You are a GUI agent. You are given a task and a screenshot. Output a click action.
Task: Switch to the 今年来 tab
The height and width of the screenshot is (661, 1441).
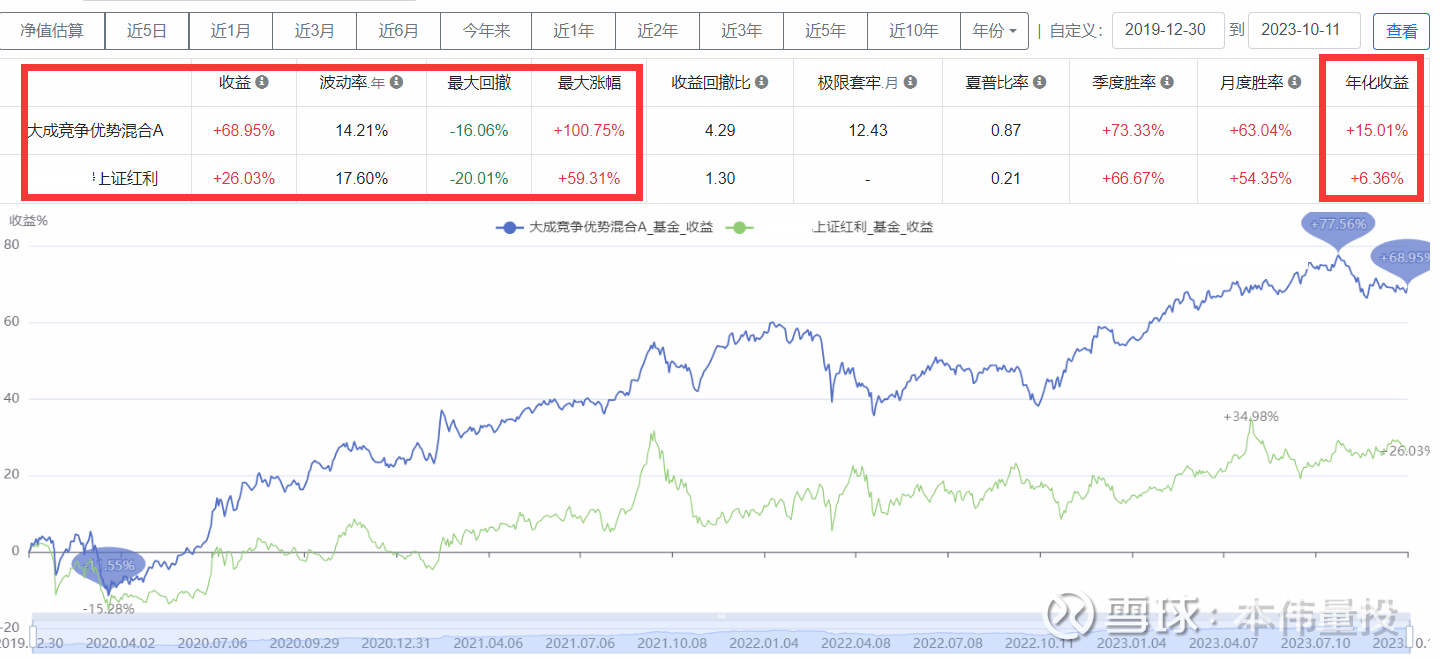486,31
